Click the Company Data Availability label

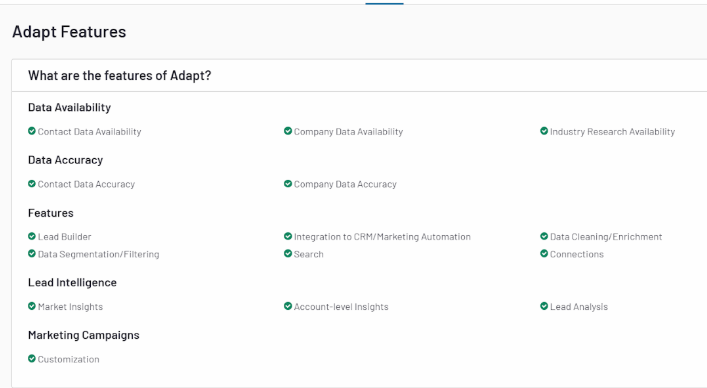click(348, 132)
